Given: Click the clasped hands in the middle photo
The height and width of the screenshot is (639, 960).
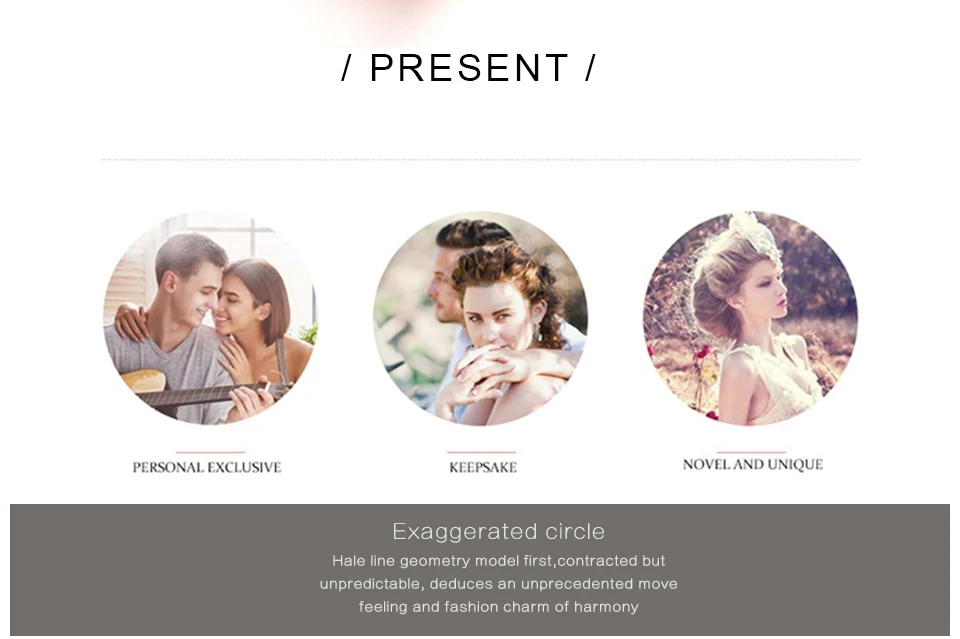Looking at the screenshot, I should click(490, 373).
